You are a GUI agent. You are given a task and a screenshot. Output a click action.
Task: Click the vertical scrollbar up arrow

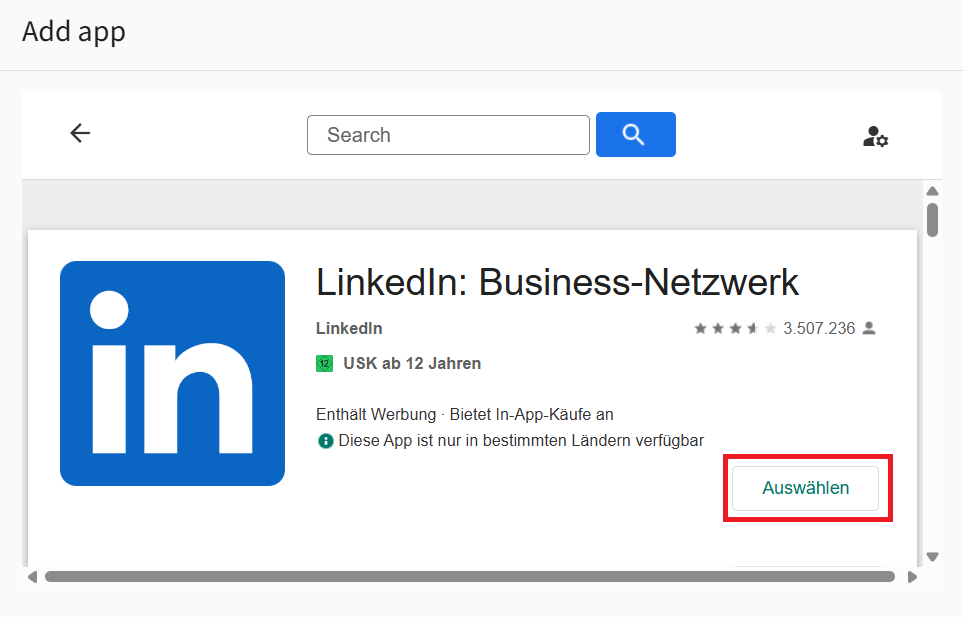pyautogui.click(x=932, y=191)
